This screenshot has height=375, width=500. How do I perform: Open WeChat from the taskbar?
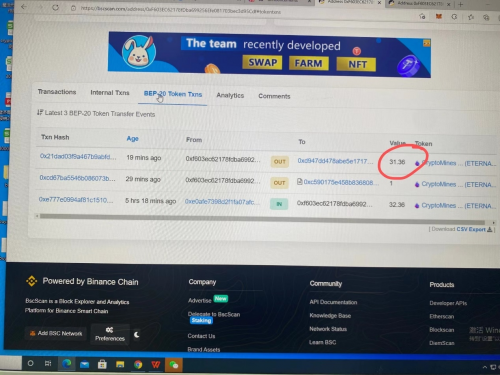click(x=174, y=365)
